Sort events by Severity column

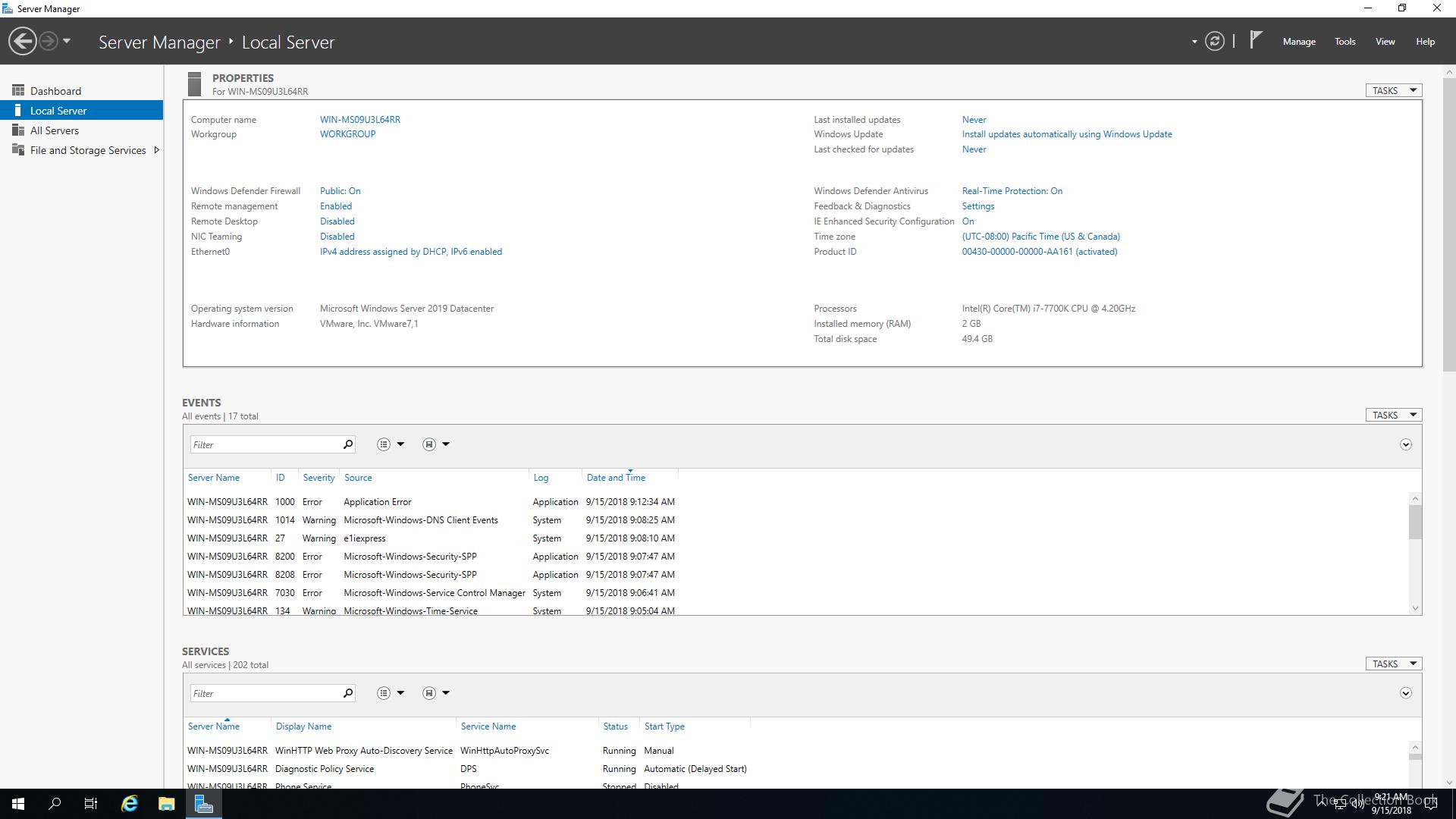pyautogui.click(x=318, y=478)
